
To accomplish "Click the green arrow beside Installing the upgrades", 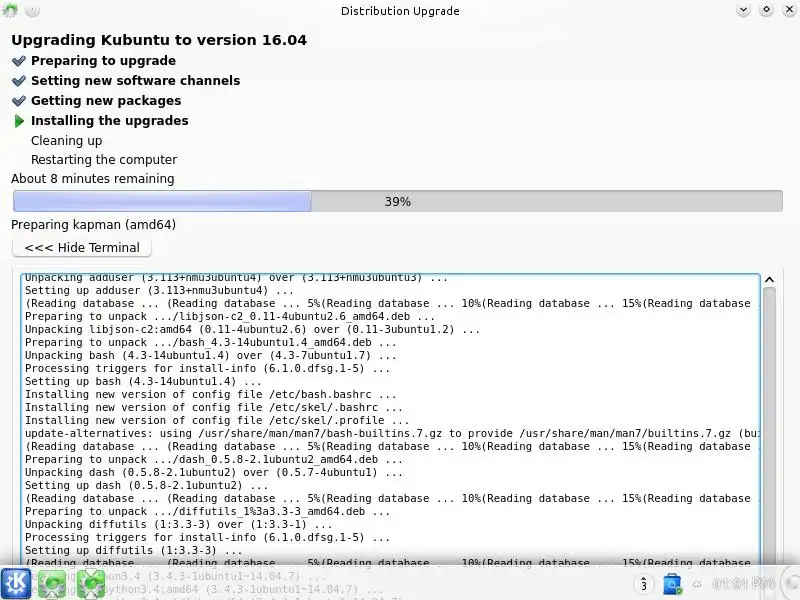I will coord(19,121).
